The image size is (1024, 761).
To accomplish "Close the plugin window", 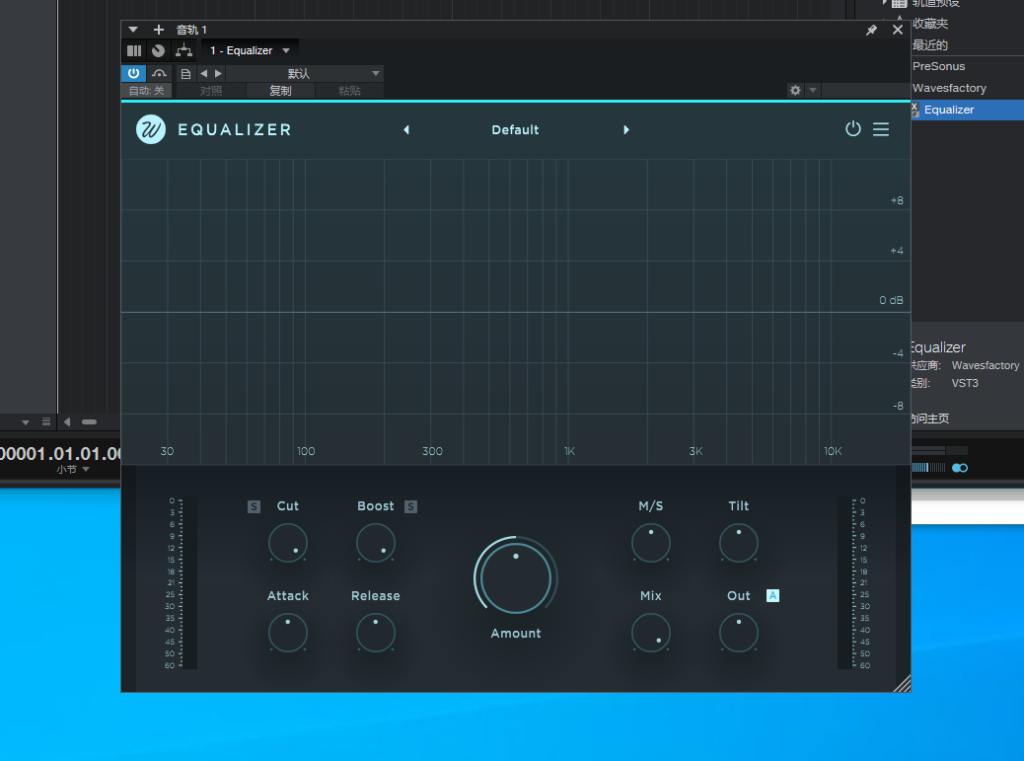I will (x=897, y=29).
